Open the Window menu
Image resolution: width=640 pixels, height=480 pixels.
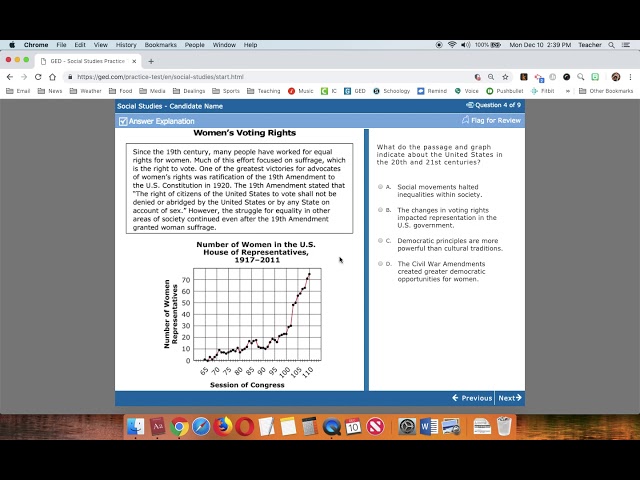(224, 45)
